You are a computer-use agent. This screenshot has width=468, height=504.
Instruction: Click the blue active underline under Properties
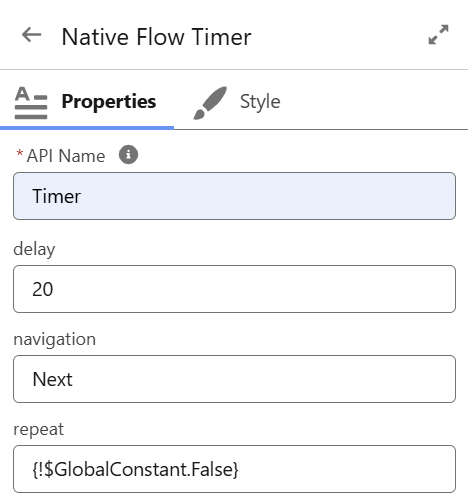[x=87, y=128]
